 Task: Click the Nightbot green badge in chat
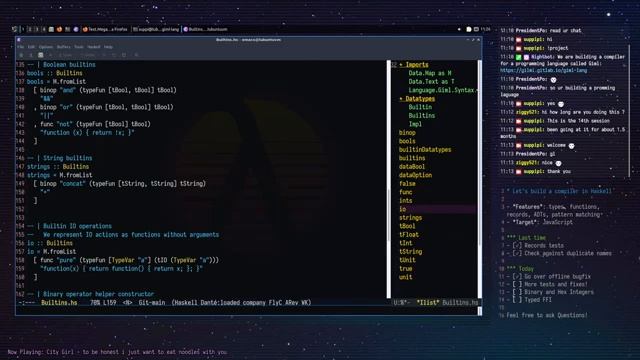point(518,57)
